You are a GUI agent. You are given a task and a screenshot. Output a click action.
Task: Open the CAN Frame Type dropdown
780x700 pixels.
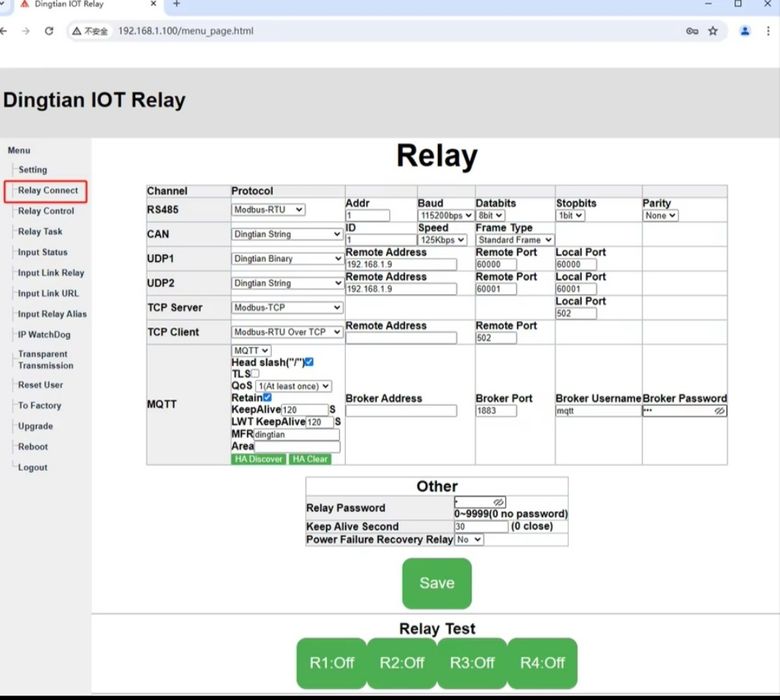click(514, 240)
